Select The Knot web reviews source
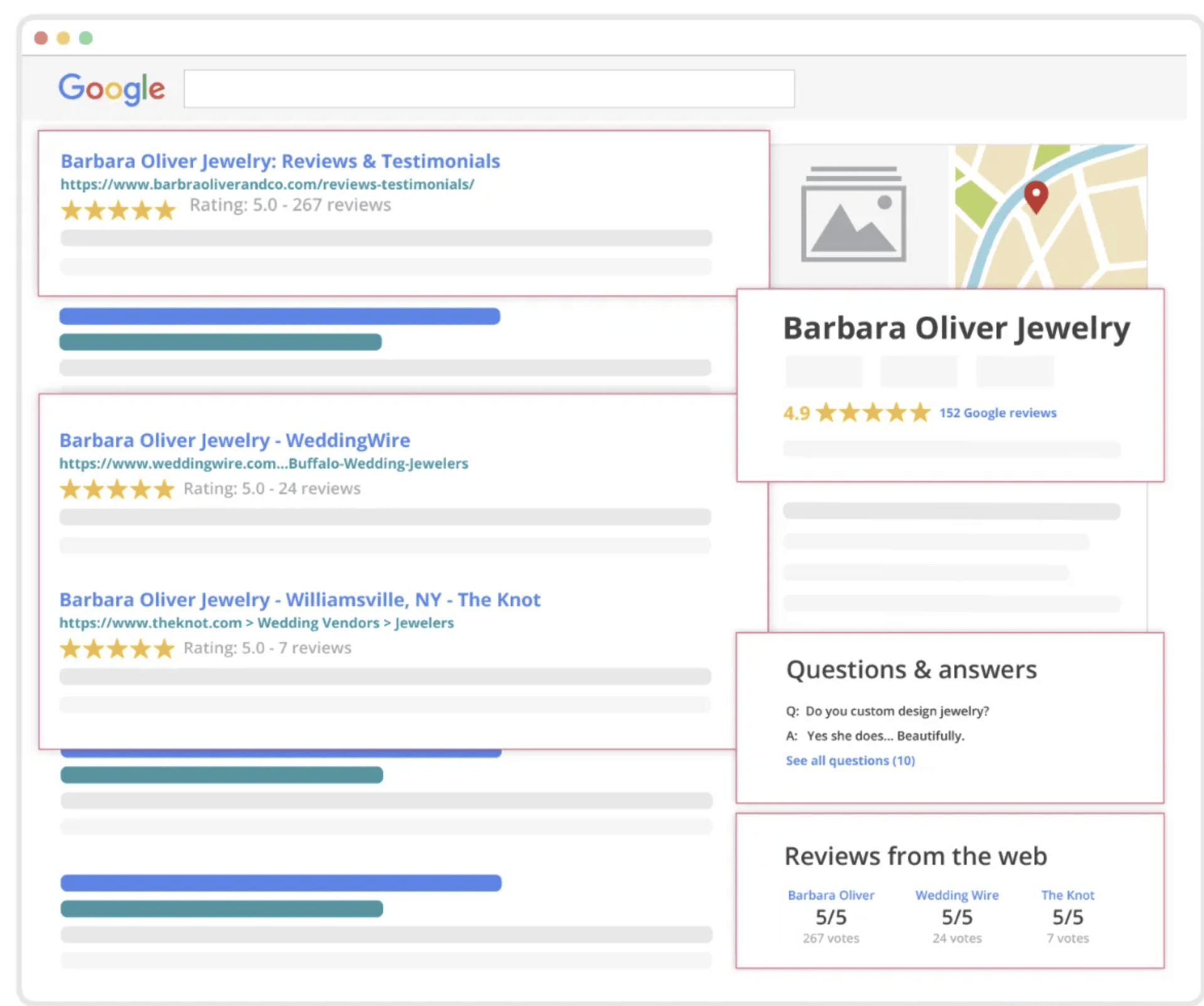 1068,895
